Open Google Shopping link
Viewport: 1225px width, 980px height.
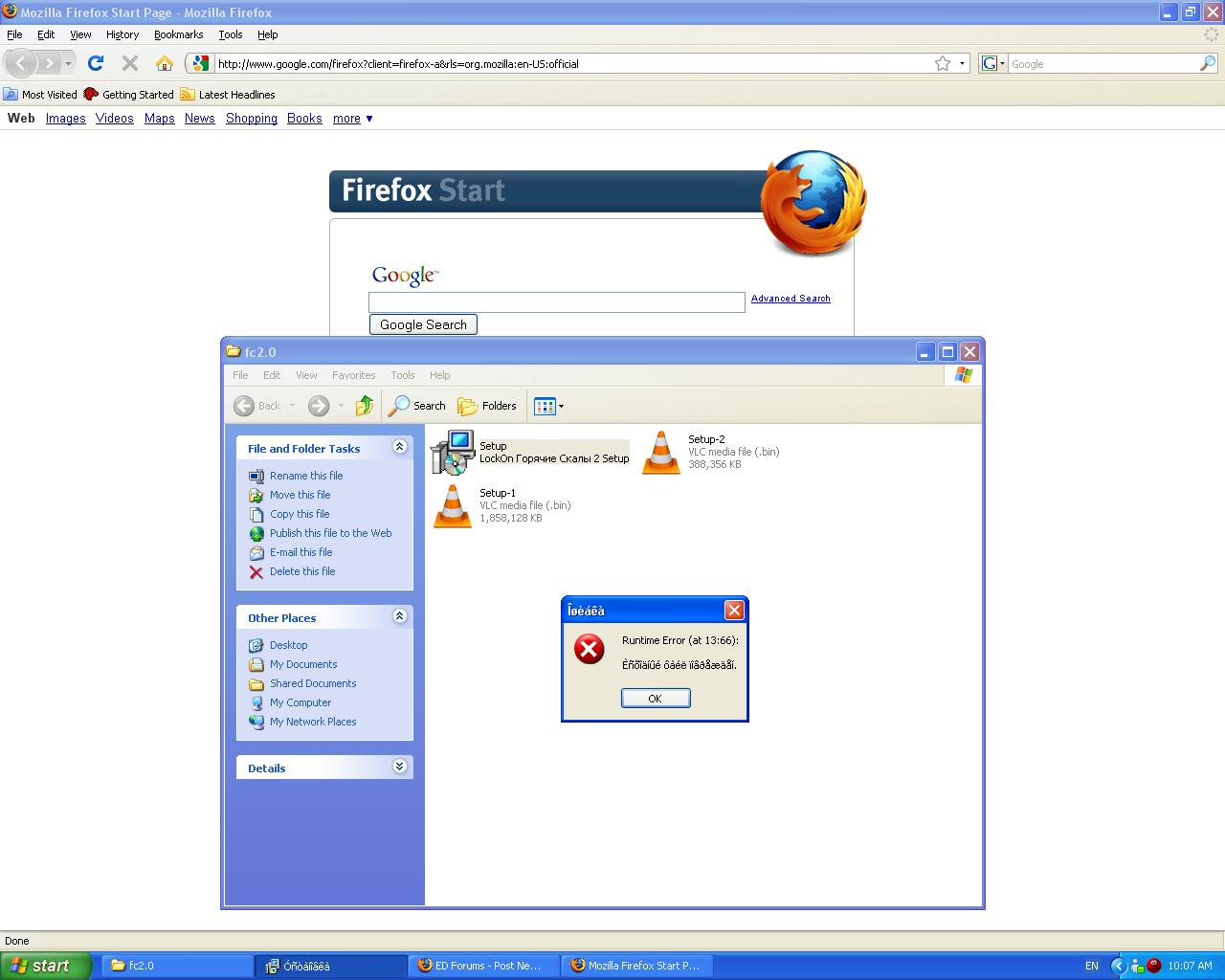coord(252,119)
